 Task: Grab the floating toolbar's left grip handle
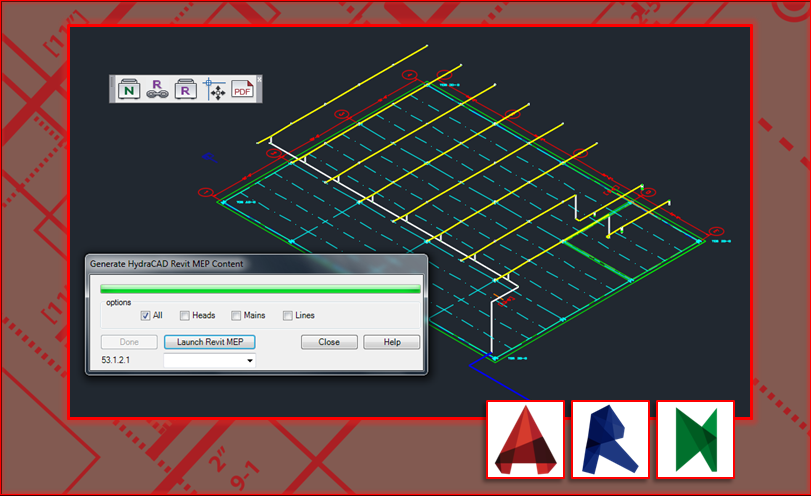click(113, 89)
